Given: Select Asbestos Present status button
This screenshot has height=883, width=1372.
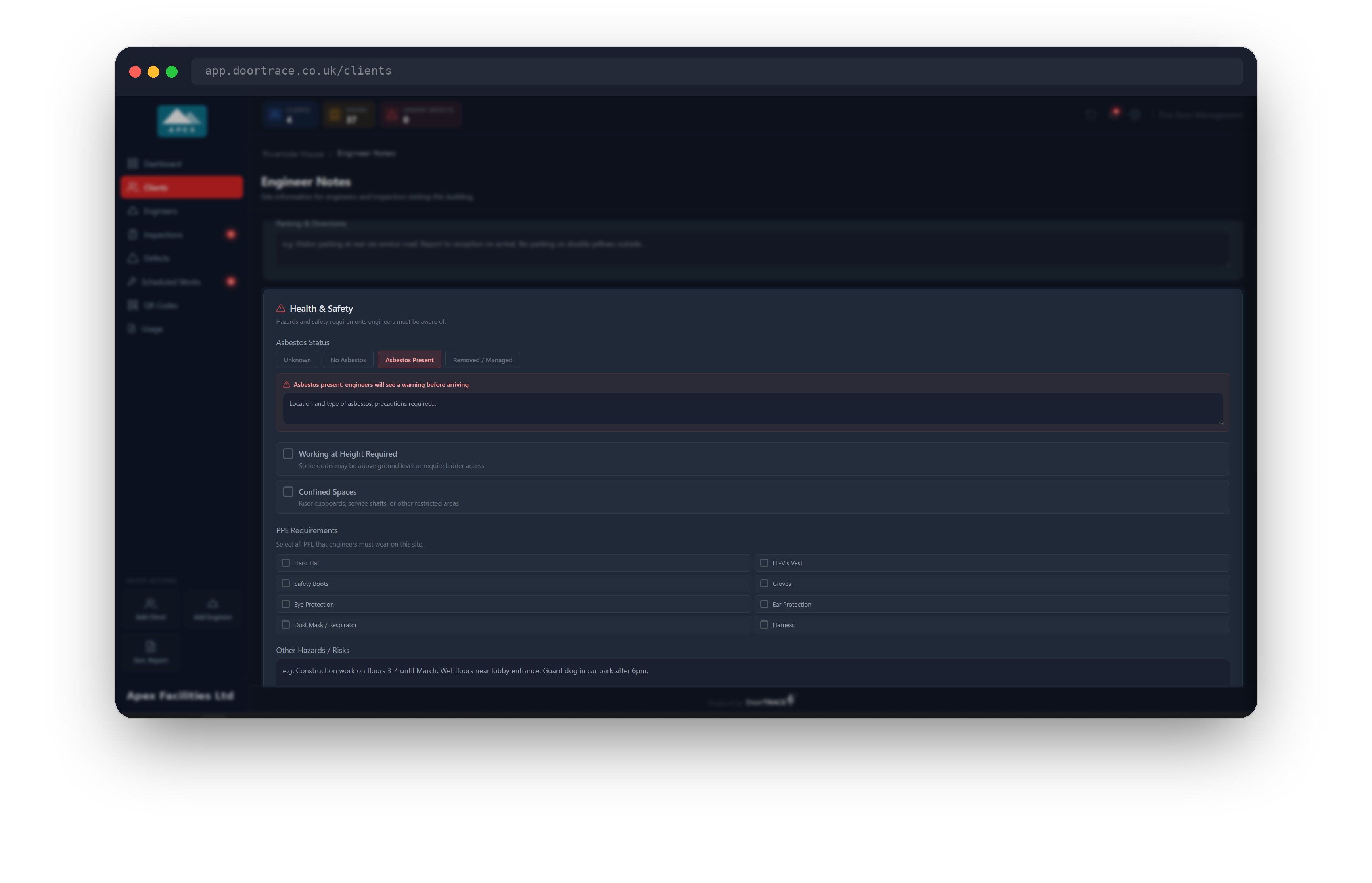Looking at the screenshot, I should pos(409,359).
